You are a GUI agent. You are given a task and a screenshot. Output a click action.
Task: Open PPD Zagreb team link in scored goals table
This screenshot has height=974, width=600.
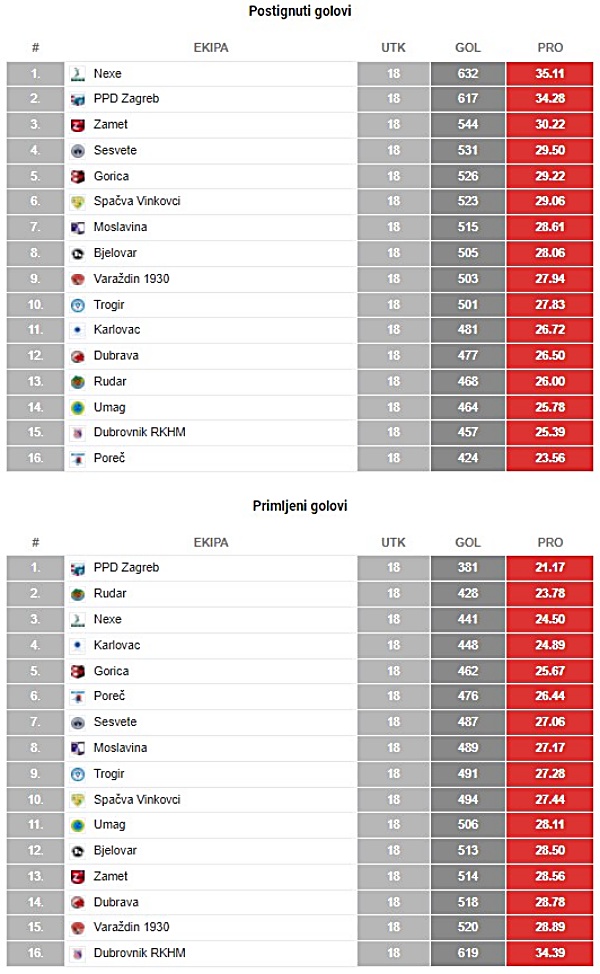point(126,99)
